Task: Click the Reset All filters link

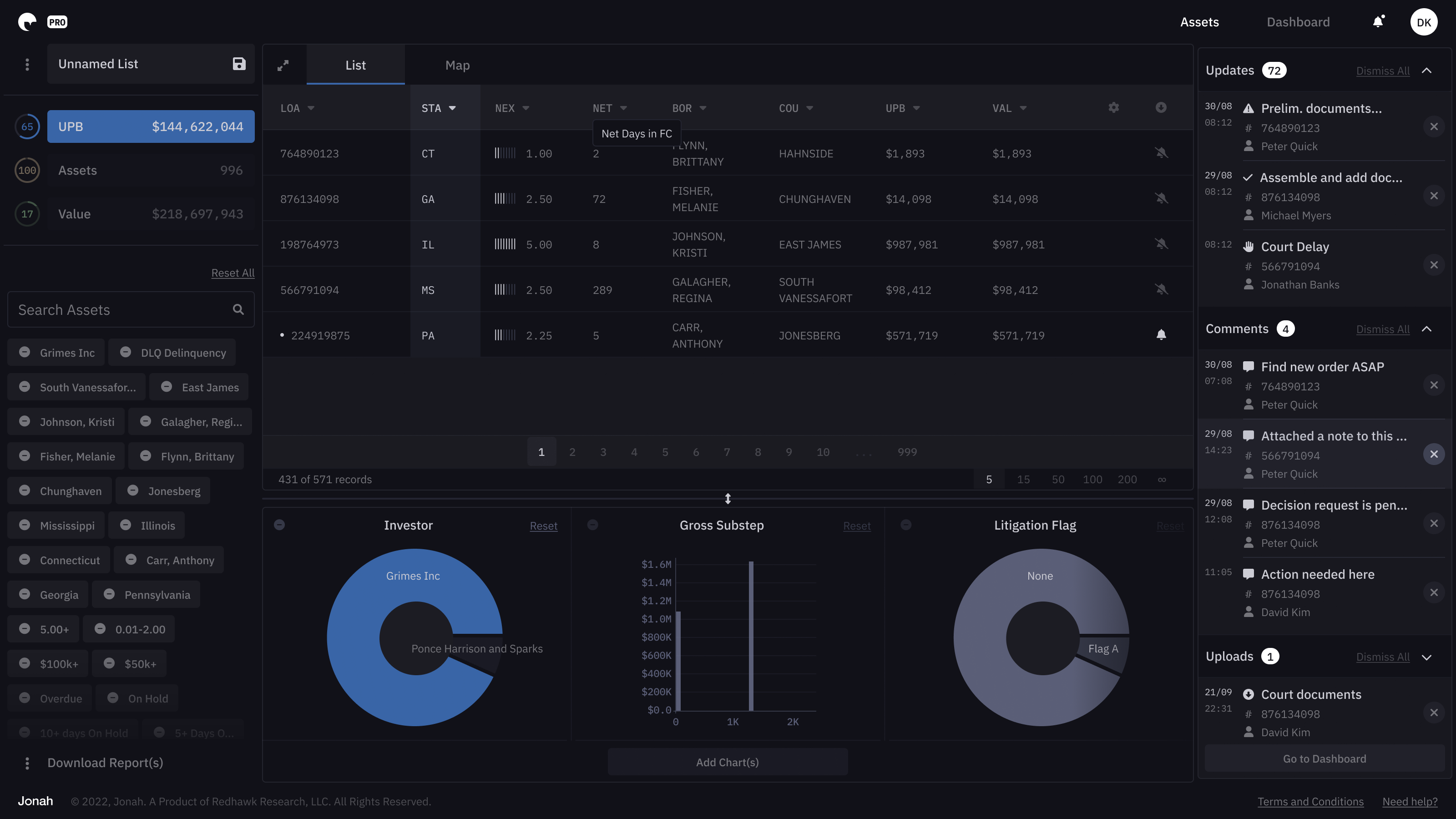Action: [x=233, y=273]
